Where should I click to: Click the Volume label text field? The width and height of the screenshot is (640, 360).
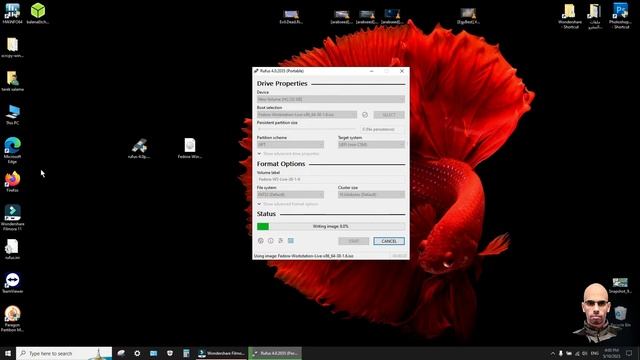[x=331, y=179]
